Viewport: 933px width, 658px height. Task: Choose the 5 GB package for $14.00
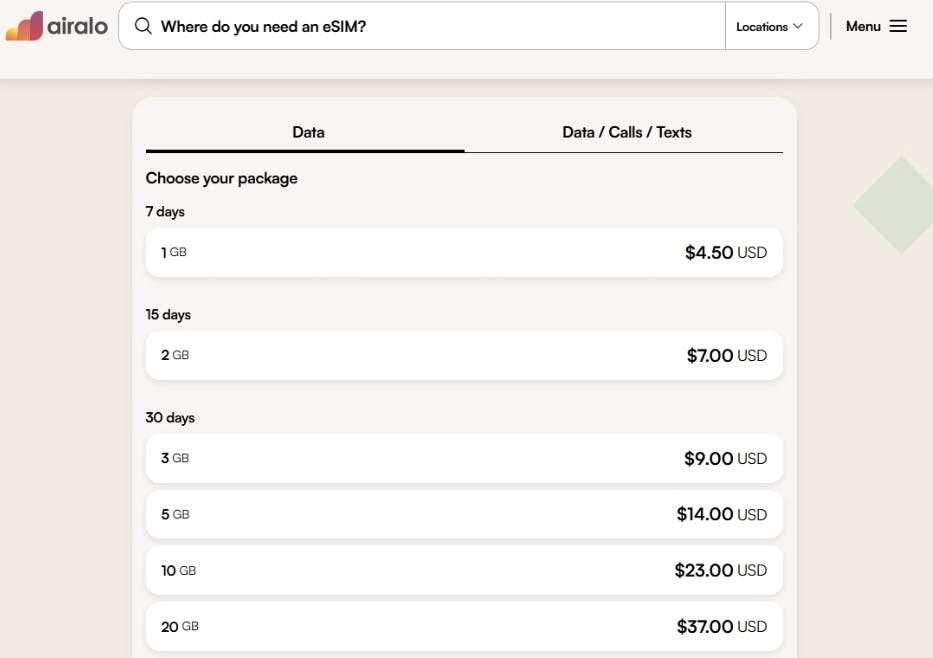(x=464, y=514)
